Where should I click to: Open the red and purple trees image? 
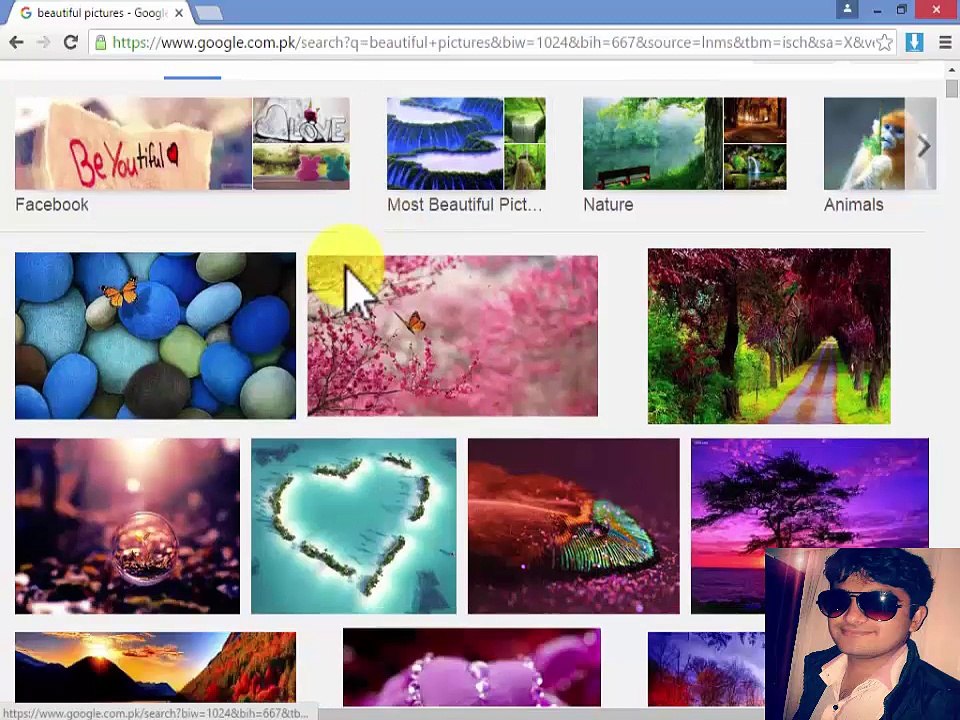(x=706, y=669)
